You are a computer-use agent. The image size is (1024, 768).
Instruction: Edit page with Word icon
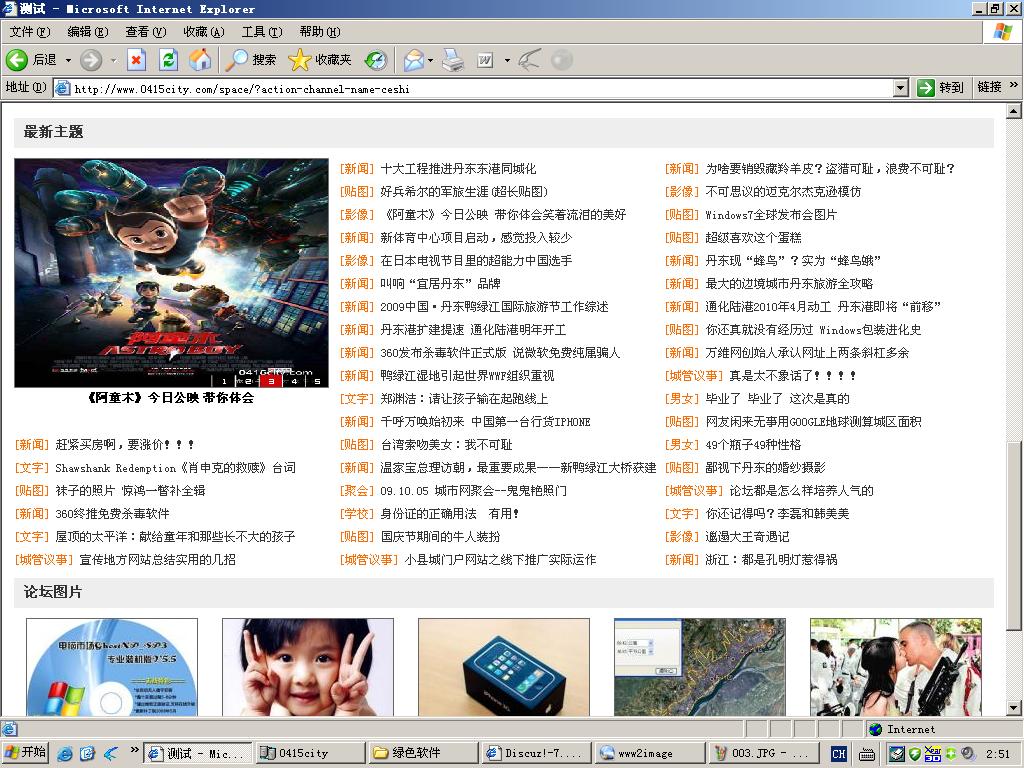(485, 60)
